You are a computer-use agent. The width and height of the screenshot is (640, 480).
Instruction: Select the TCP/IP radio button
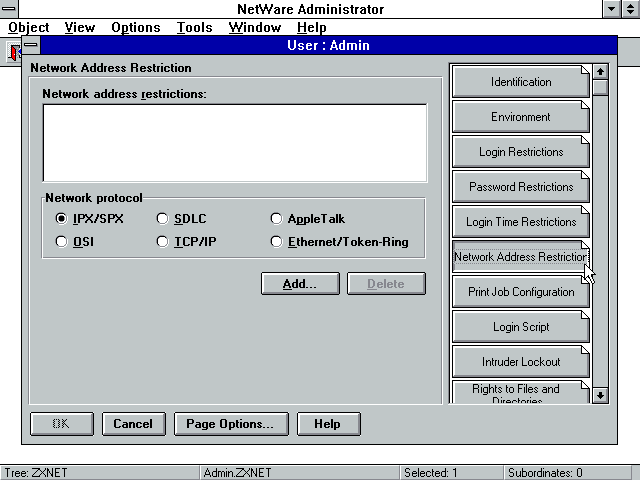[187, 242]
